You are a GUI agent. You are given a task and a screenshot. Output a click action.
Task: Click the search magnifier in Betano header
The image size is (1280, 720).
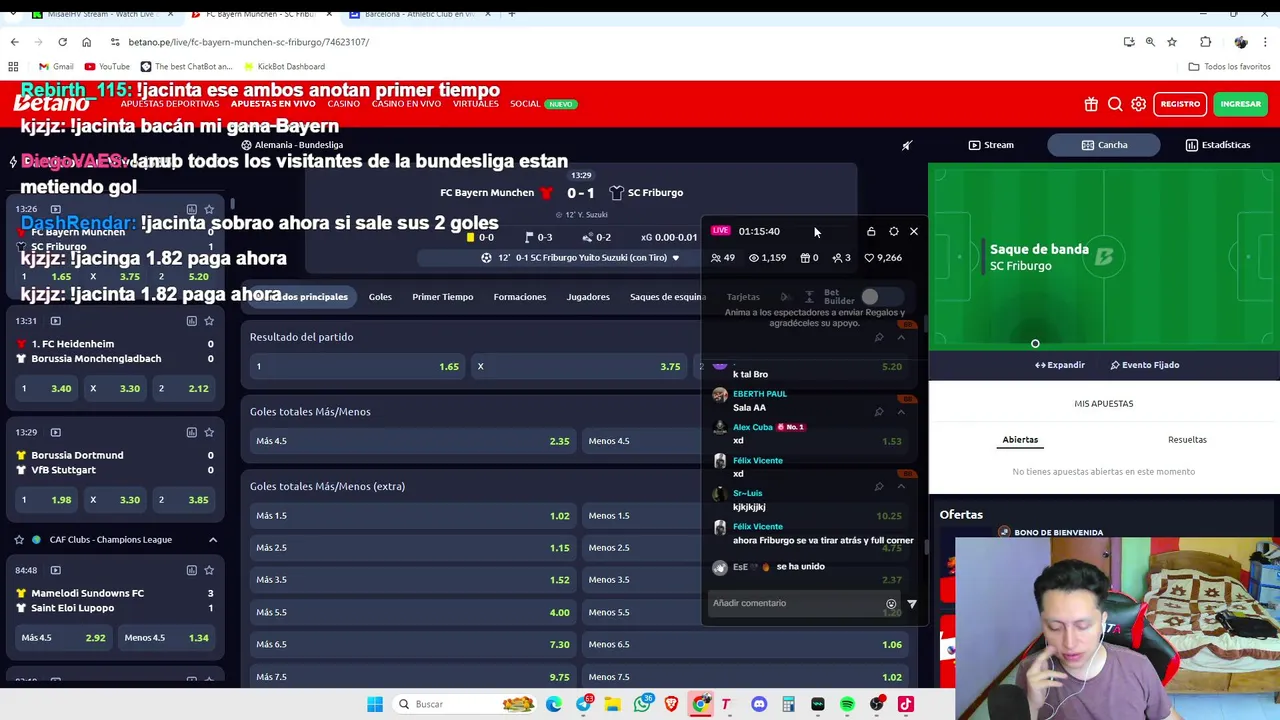tap(1115, 104)
